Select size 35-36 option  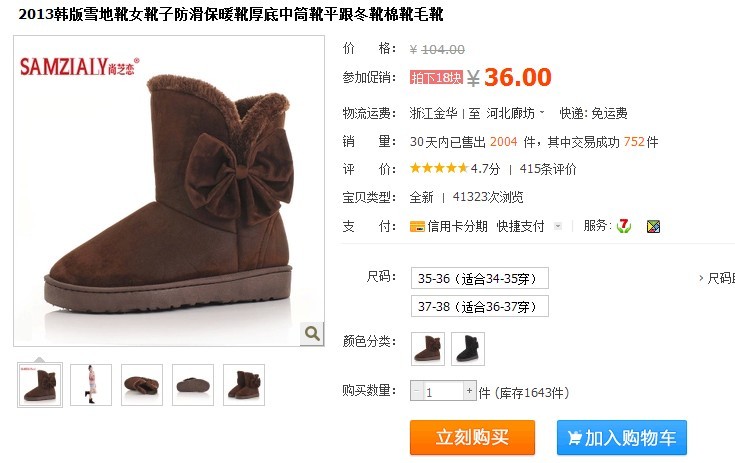pos(480,278)
